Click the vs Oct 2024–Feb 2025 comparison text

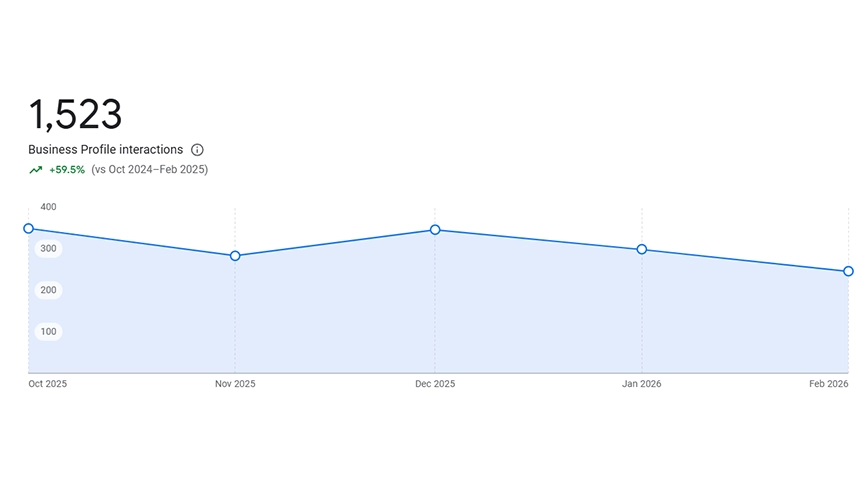point(149,170)
